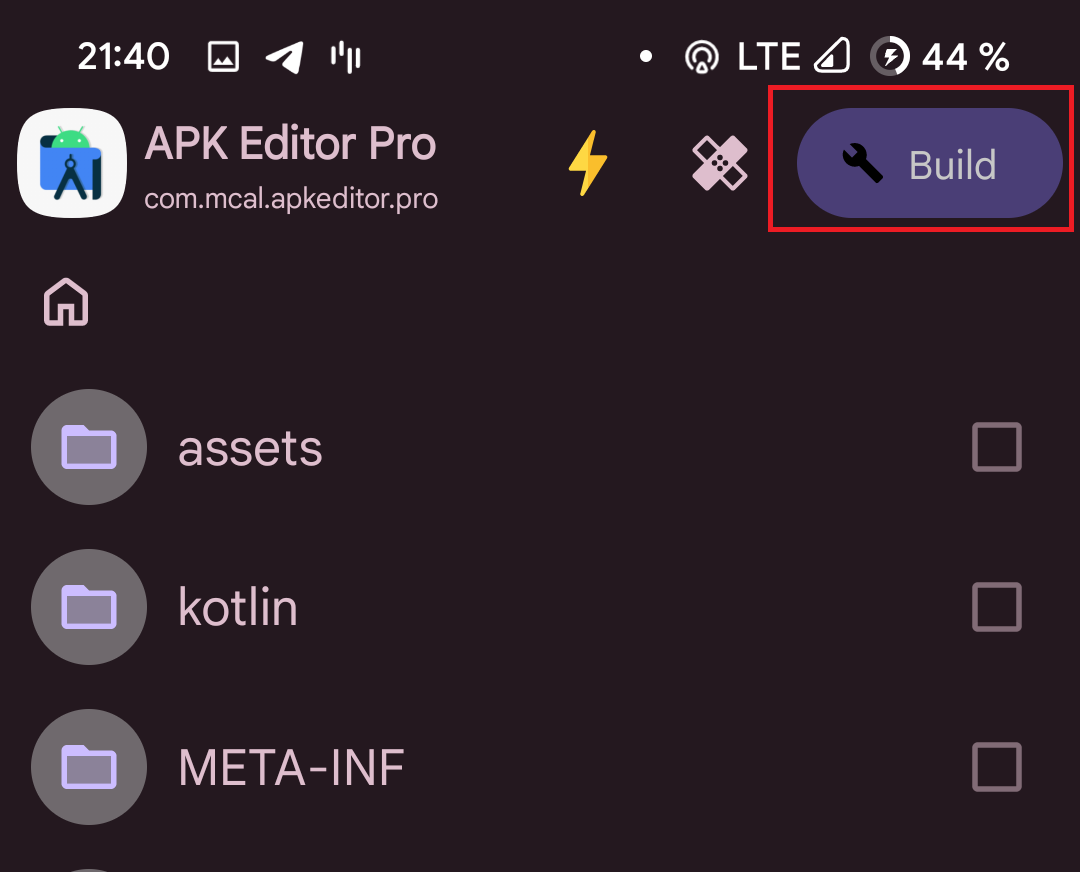The height and width of the screenshot is (872, 1080).
Task: Open the META-INF folder entry
Action: pos(540,767)
